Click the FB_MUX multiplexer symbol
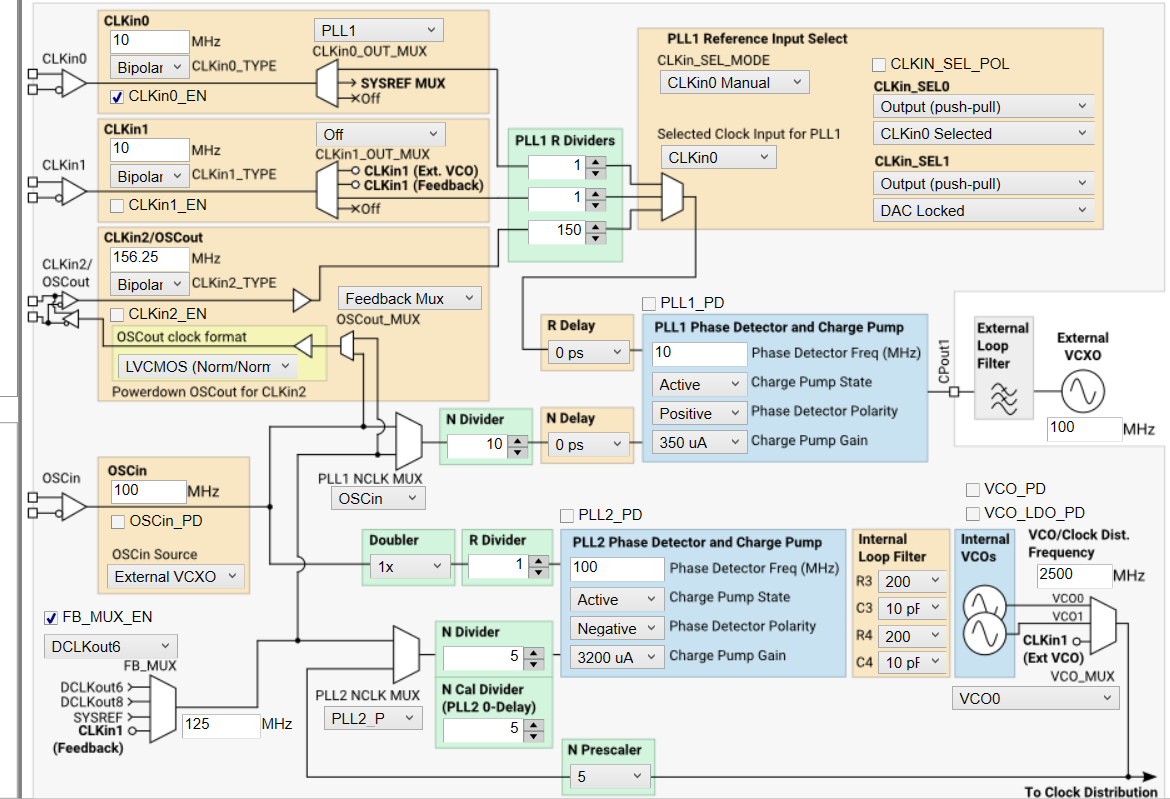The image size is (1170, 799). click(163, 709)
